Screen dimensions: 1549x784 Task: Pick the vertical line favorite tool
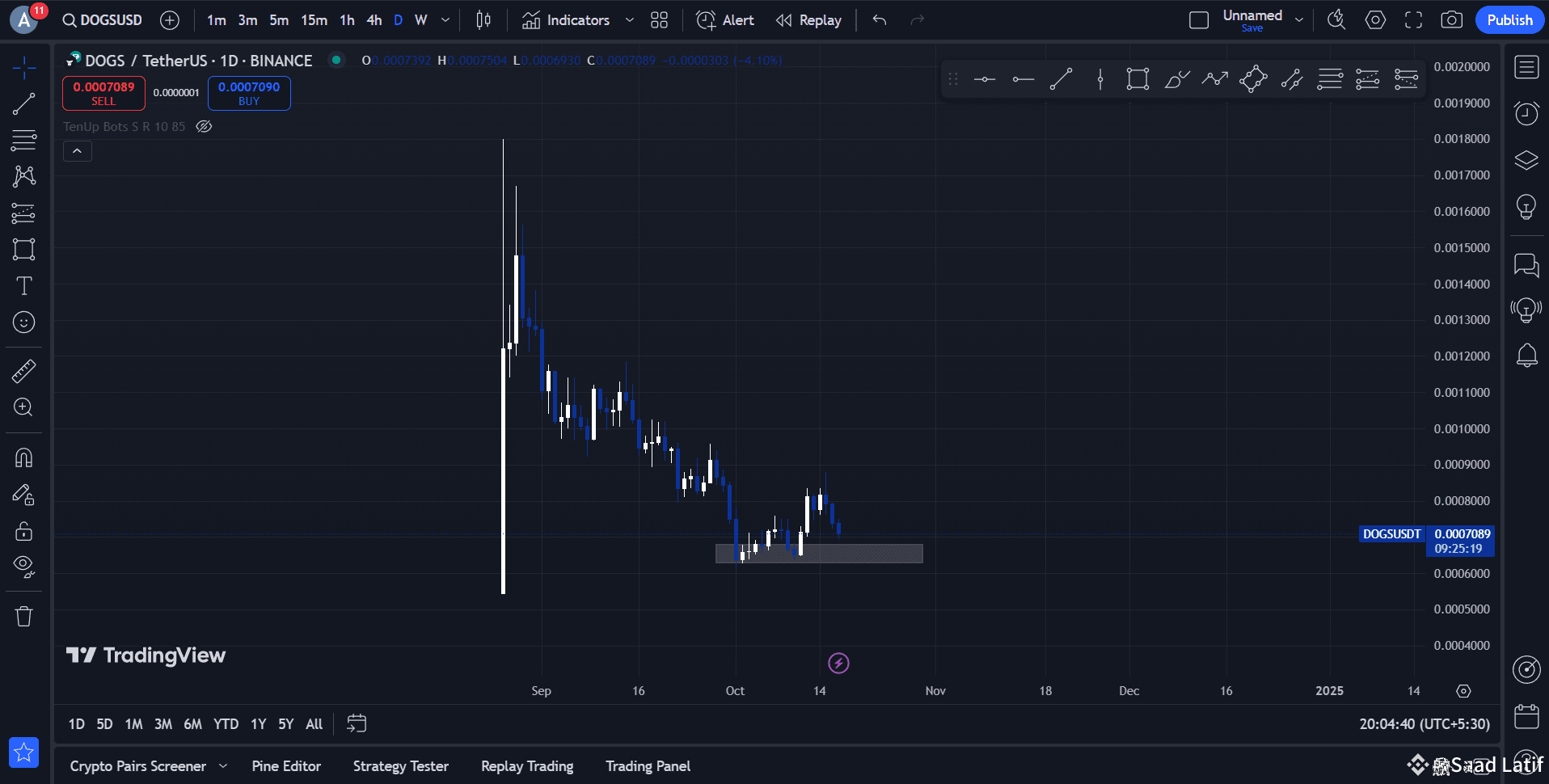pyautogui.click(x=1100, y=79)
